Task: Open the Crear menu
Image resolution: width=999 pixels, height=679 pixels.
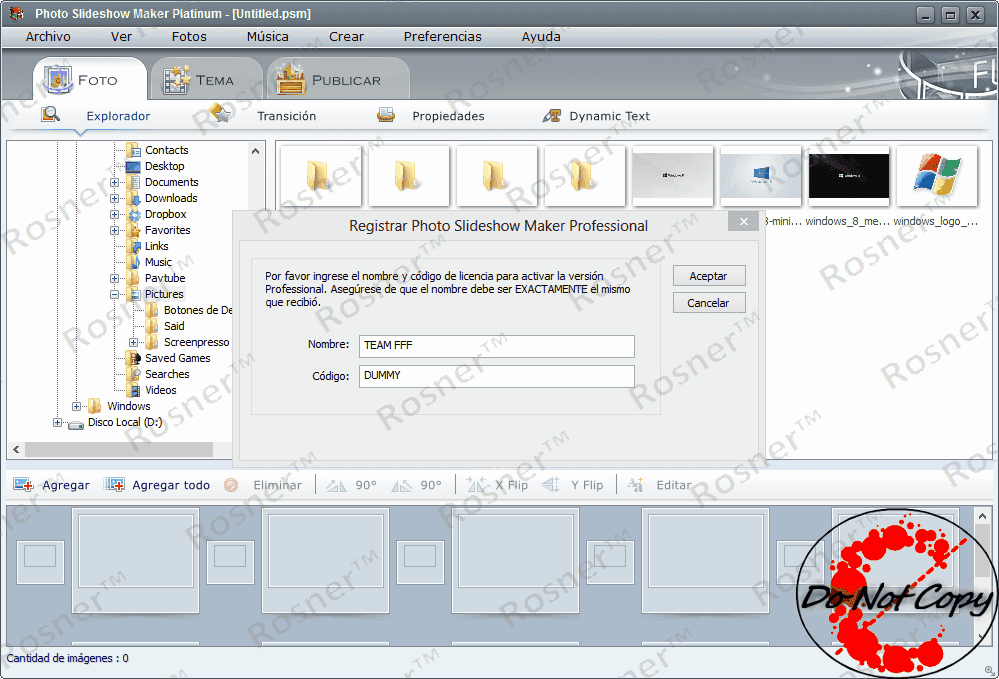Action: click(346, 36)
